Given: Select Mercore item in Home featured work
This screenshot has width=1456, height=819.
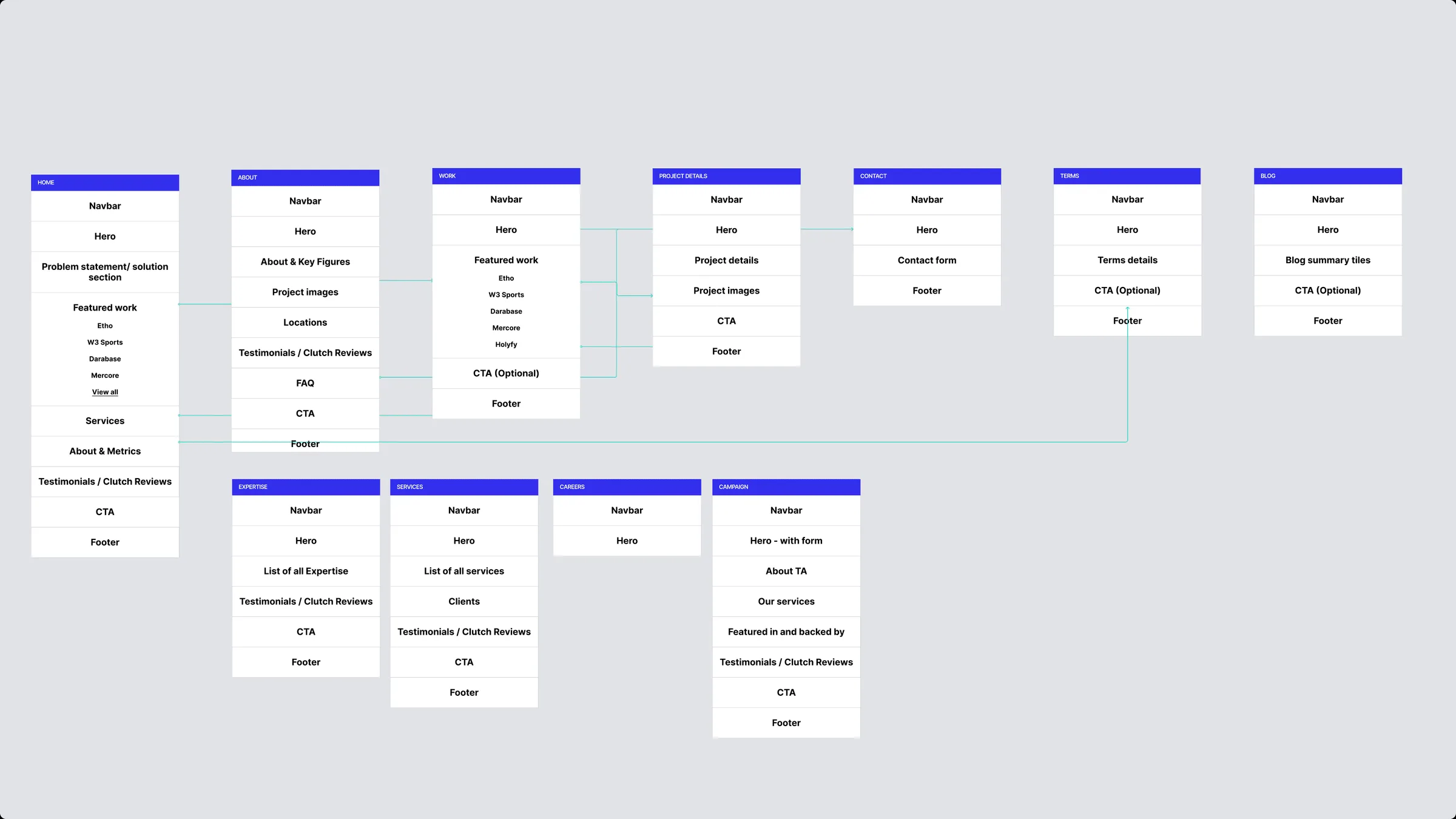Looking at the screenshot, I should coord(105,376).
